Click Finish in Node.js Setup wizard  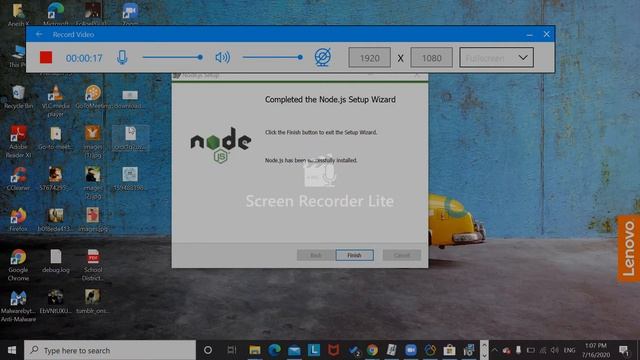pos(354,255)
